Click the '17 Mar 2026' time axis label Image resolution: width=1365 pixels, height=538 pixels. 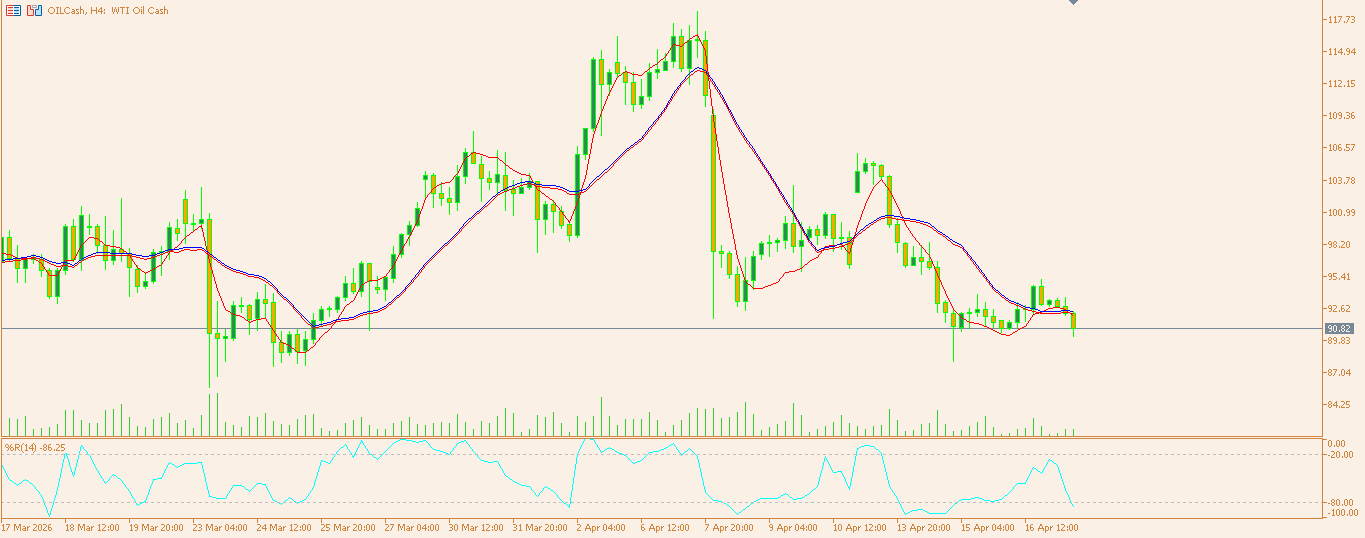(x=27, y=527)
